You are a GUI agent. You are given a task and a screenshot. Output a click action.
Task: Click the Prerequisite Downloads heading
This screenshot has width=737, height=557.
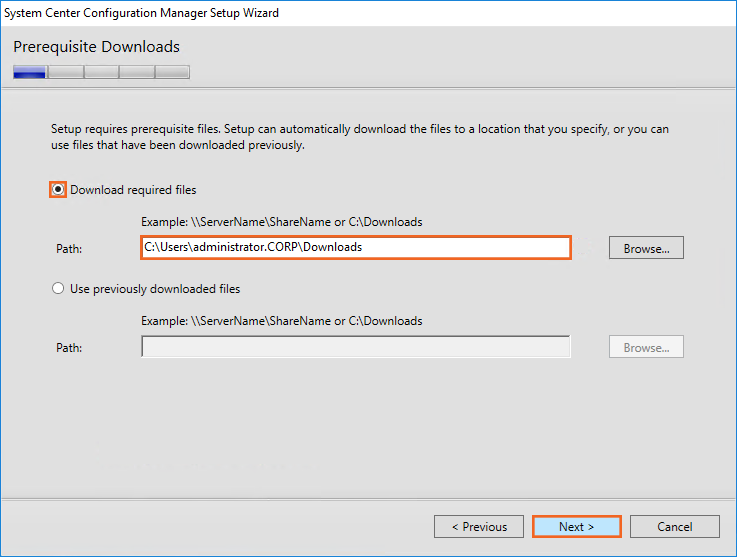click(x=96, y=47)
